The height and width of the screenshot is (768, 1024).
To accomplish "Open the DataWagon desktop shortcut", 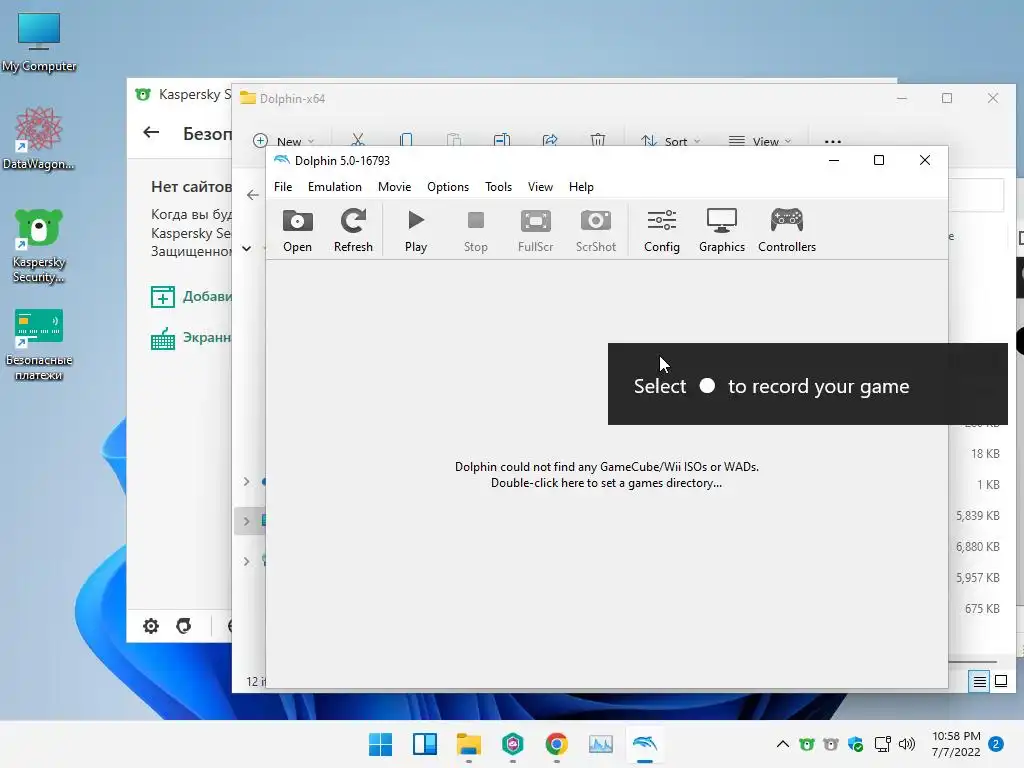I will [x=39, y=138].
